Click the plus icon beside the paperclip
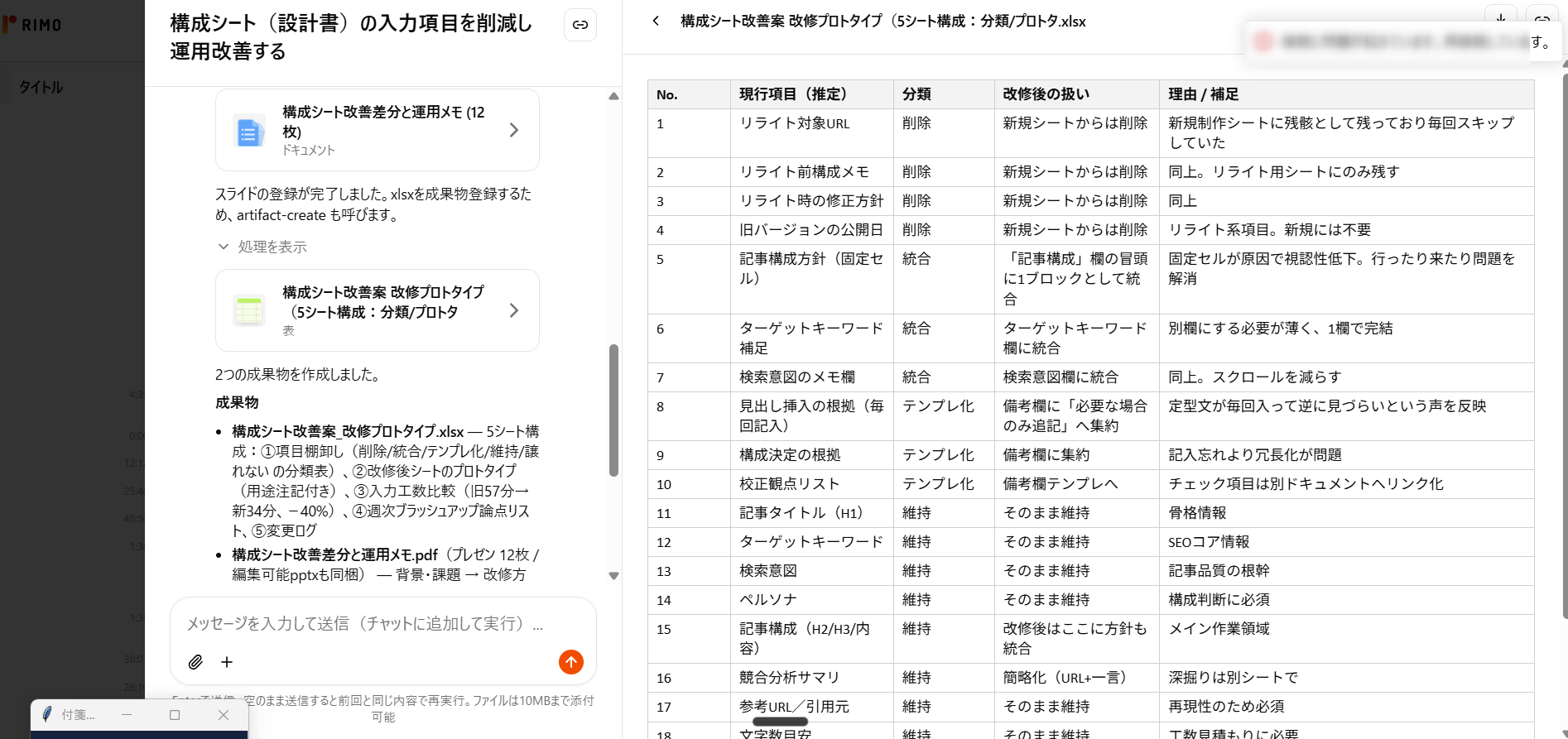 tap(227, 662)
